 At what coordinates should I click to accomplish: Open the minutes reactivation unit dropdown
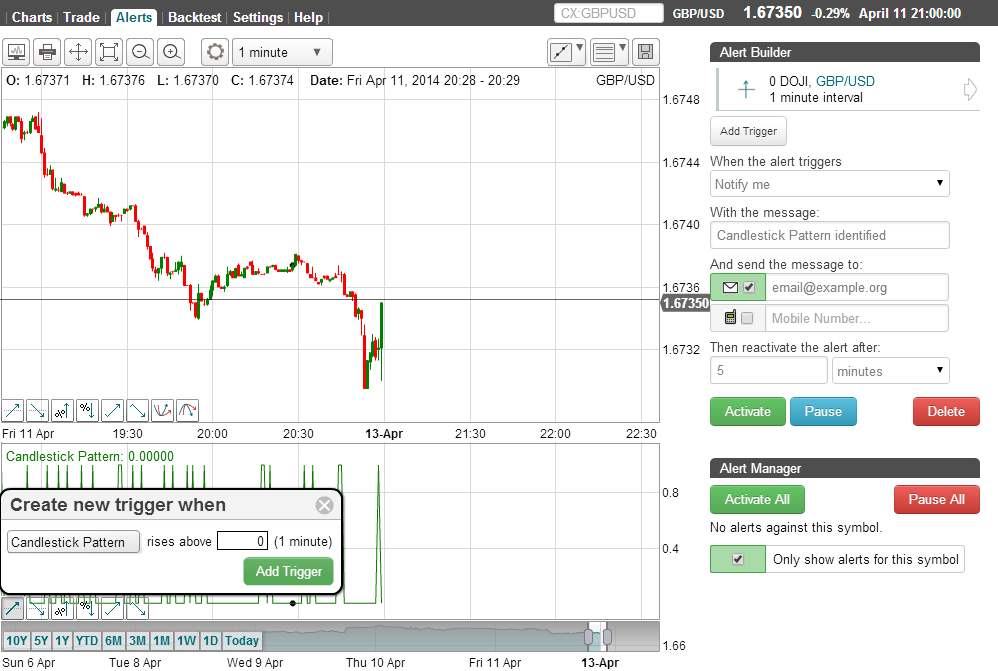click(x=890, y=371)
